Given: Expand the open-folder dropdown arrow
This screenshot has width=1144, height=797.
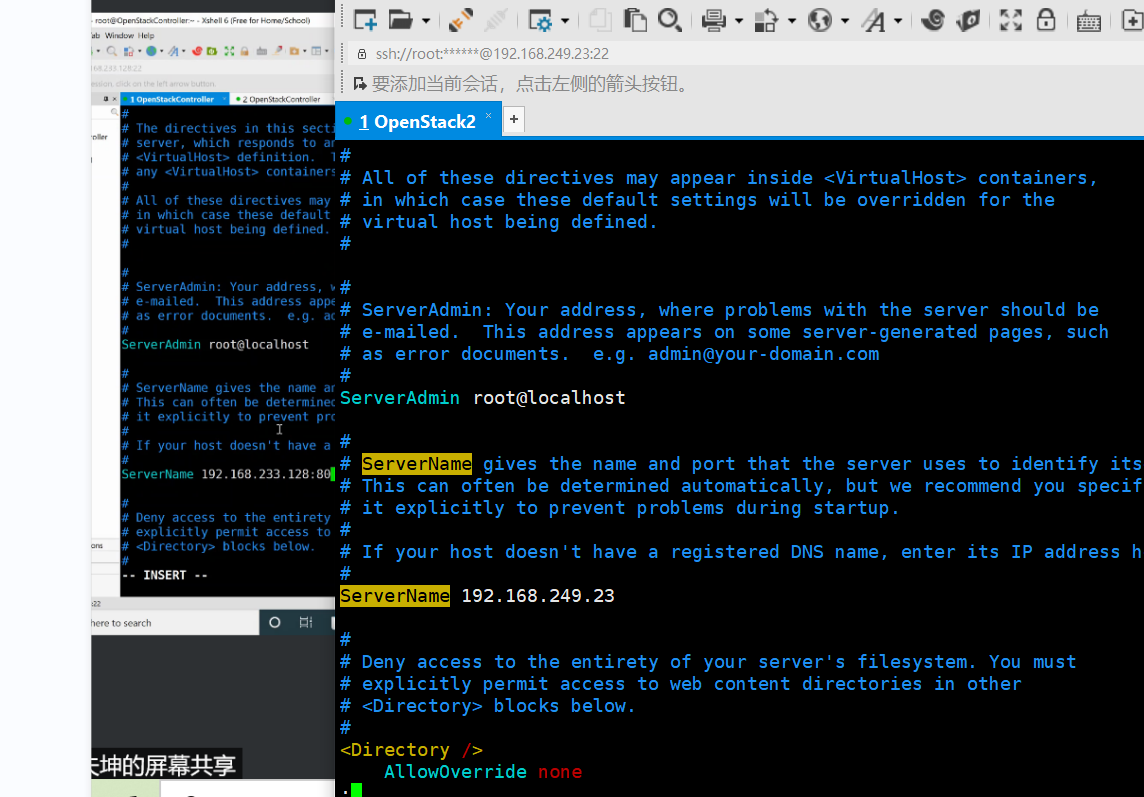Looking at the screenshot, I should pyautogui.click(x=426, y=21).
